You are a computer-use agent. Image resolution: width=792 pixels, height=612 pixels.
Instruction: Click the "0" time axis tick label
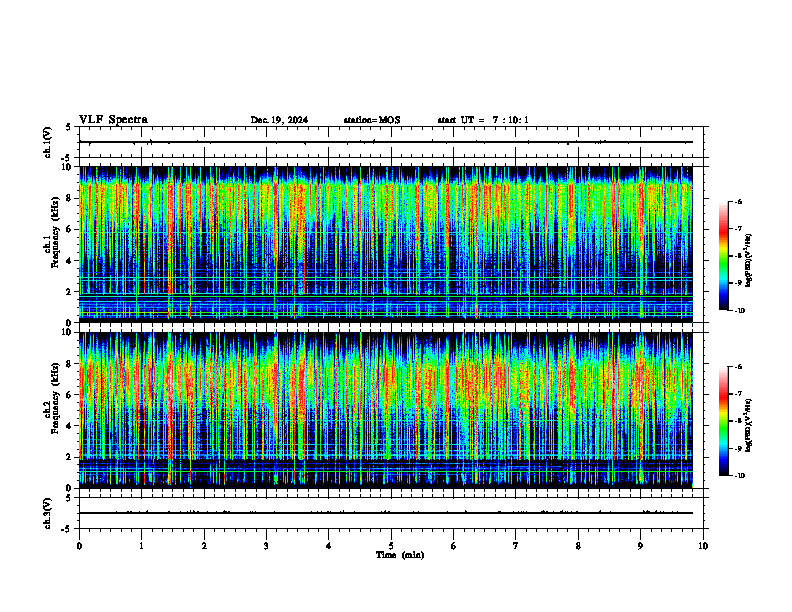pos(79,546)
